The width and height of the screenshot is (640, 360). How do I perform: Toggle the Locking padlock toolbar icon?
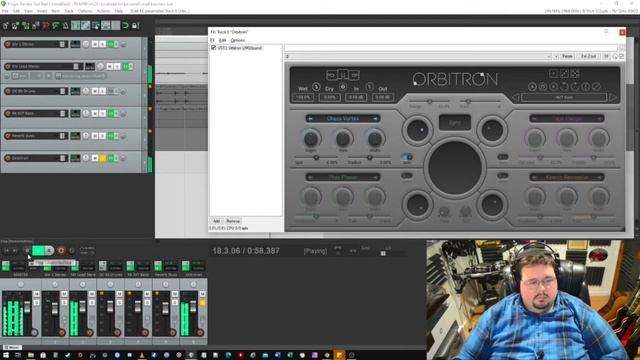point(135,26)
